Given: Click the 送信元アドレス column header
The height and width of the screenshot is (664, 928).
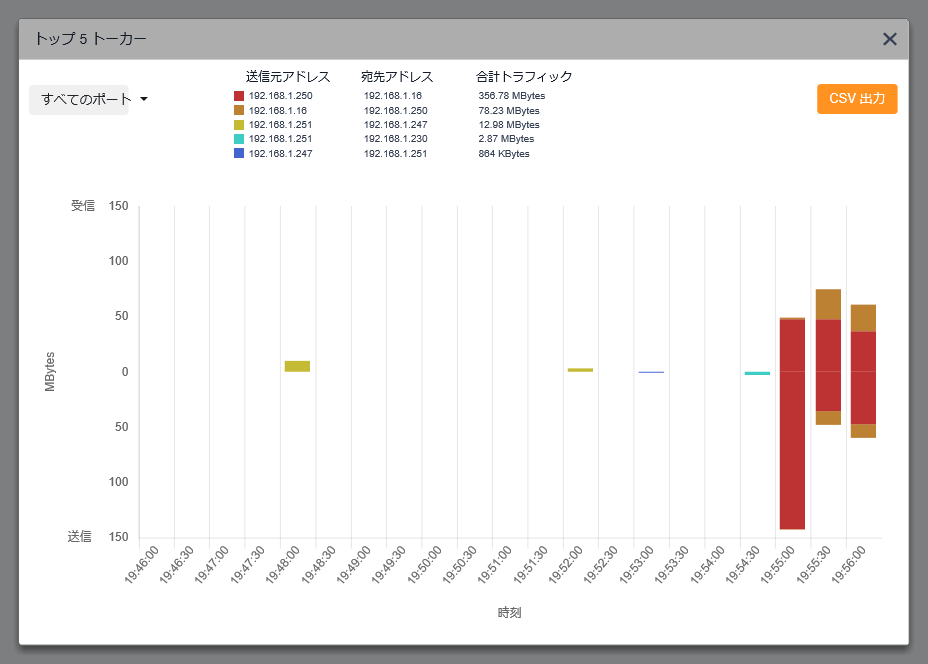Looking at the screenshot, I should (x=288, y=77).
